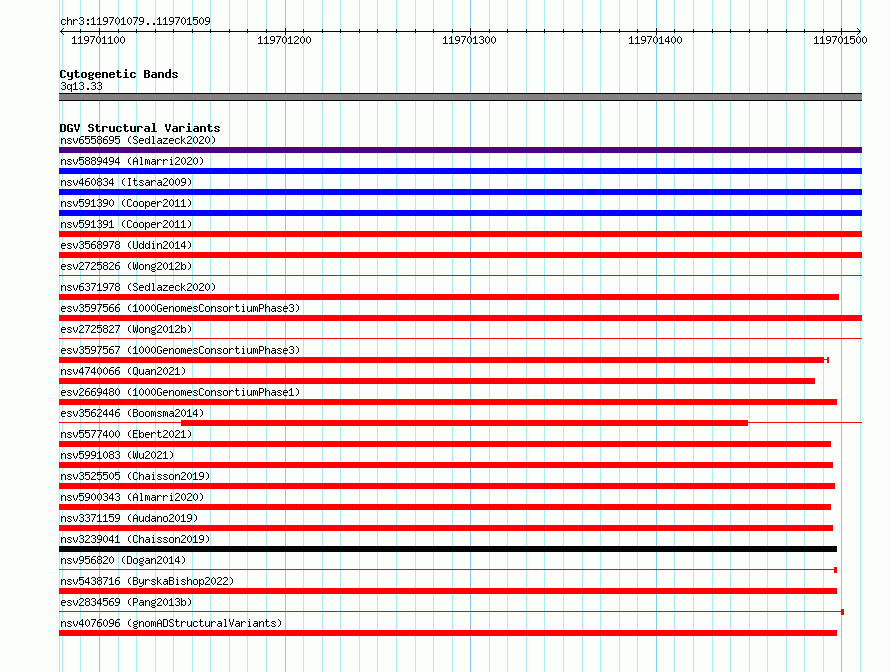Open nsv5991083 (Wu2021) label

pos(117,455)
